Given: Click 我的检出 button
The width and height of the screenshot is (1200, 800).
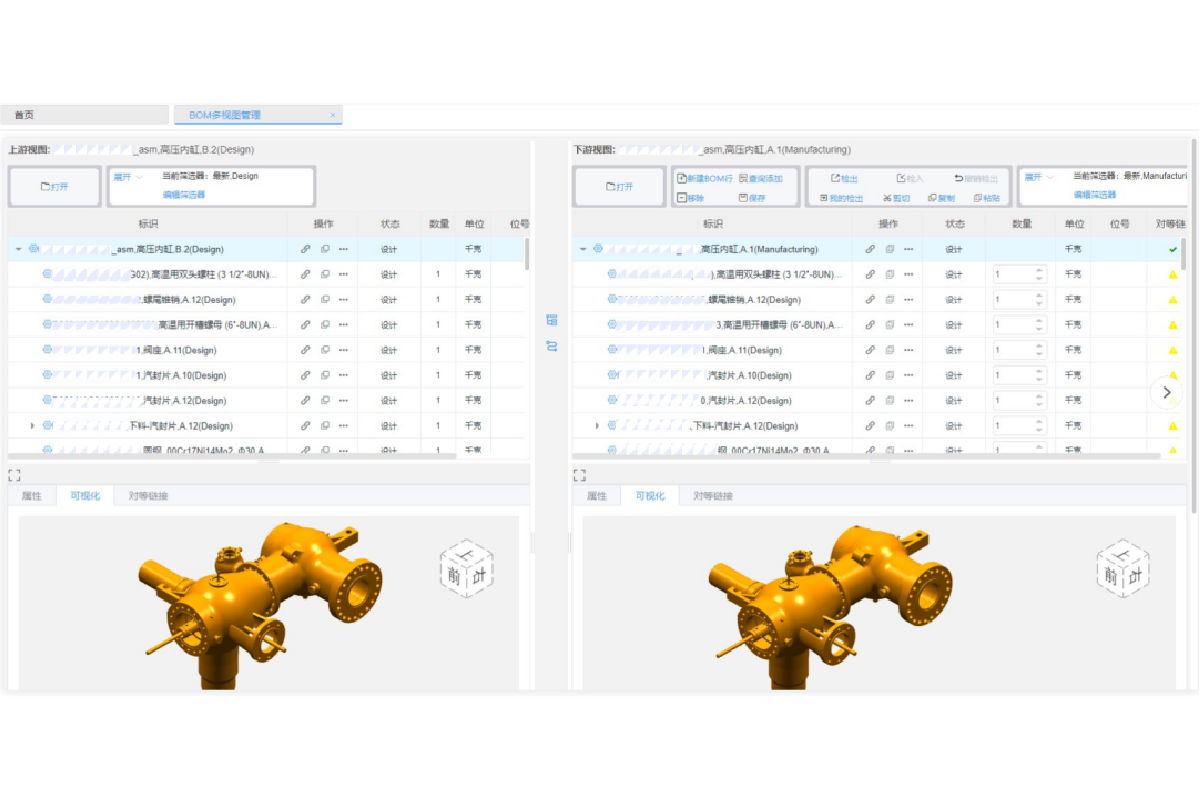Looking at the screenshot, I should point(841,198).
